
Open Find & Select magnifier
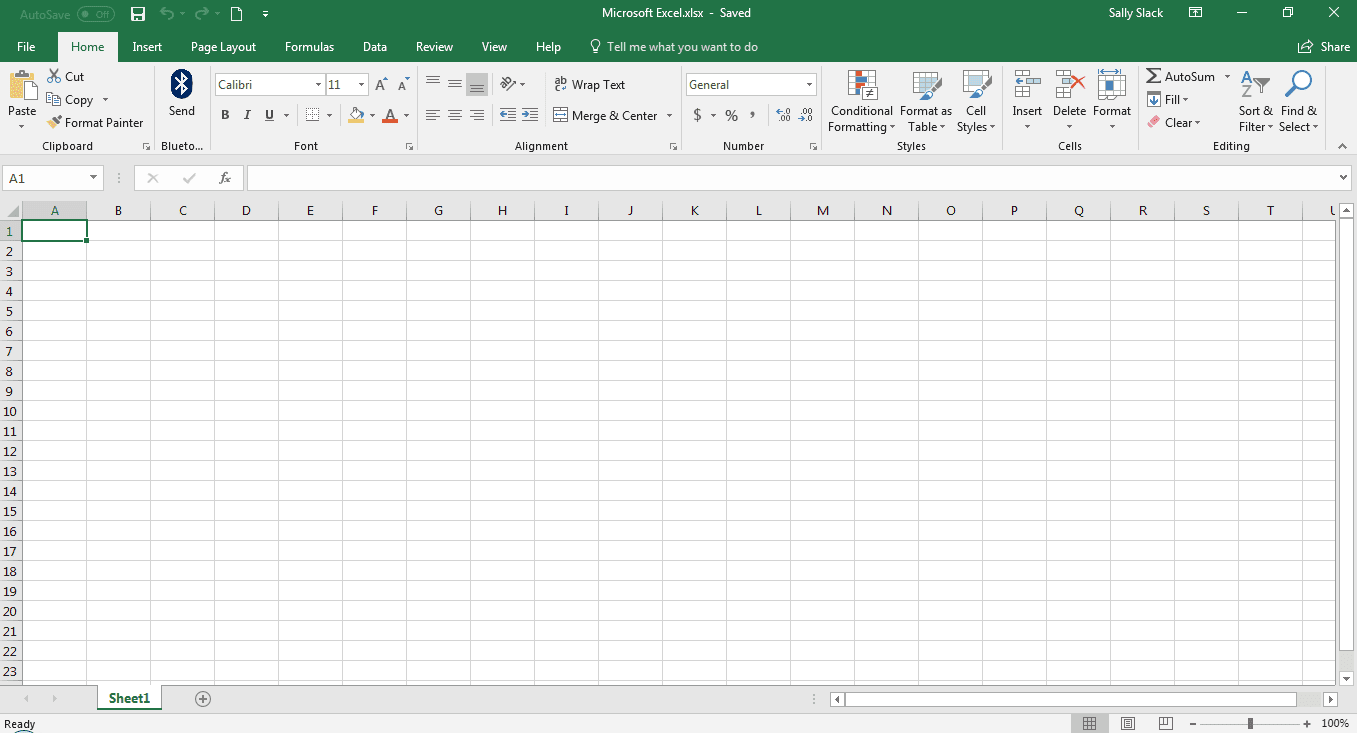pos(1298,101)
